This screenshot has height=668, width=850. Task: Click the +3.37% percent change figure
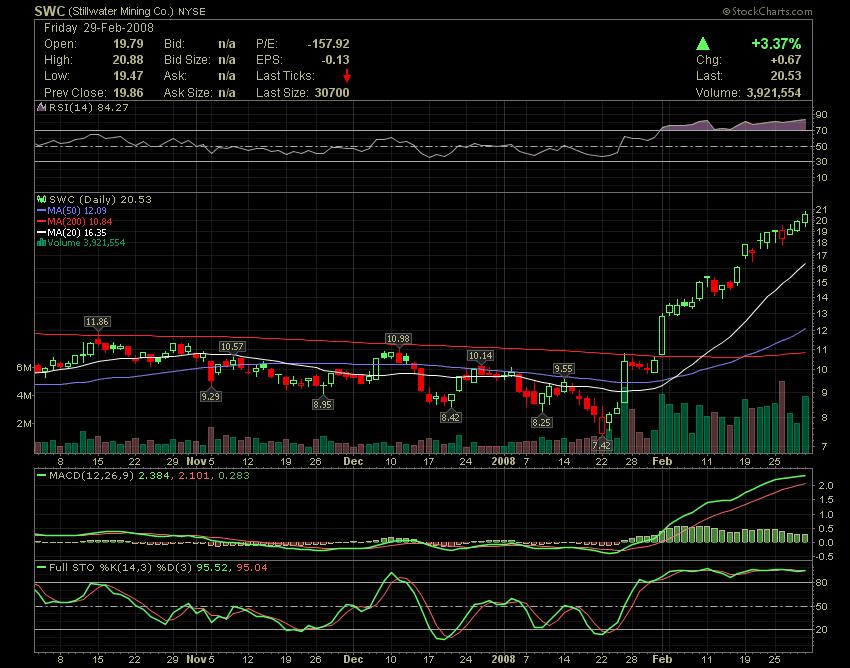coord(776,43)
